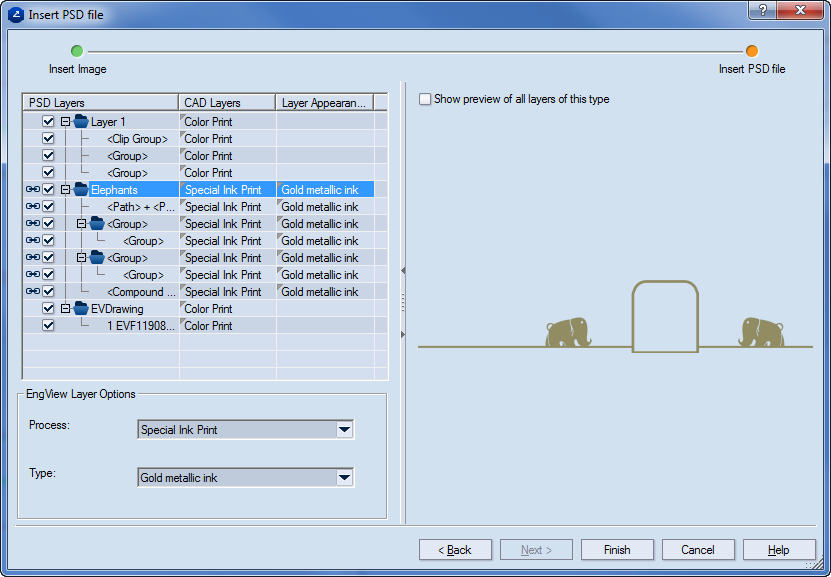Open the Process dropdown

344,430
